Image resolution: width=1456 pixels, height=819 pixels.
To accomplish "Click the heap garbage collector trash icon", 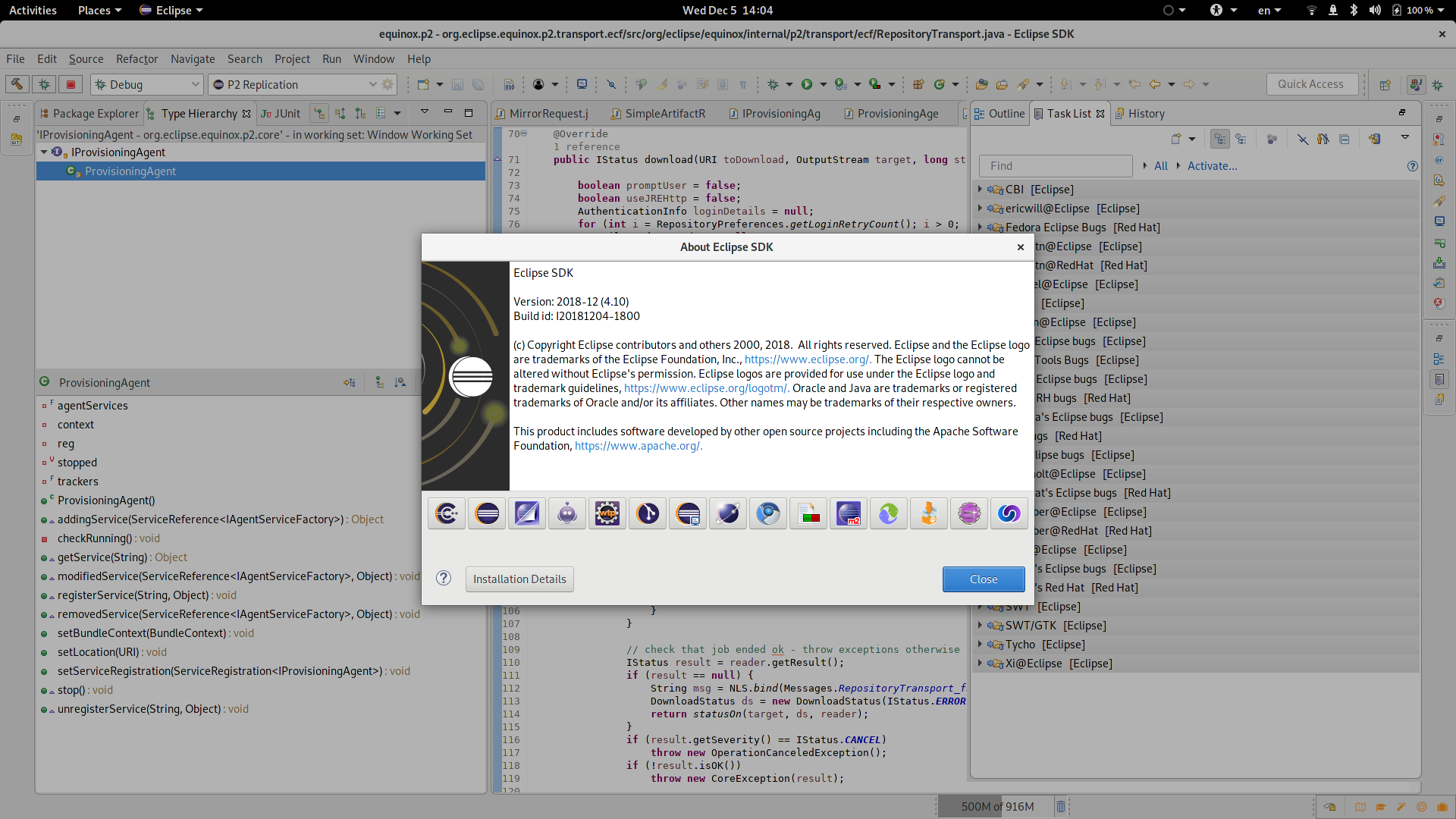I will [x=1061, y=806].
